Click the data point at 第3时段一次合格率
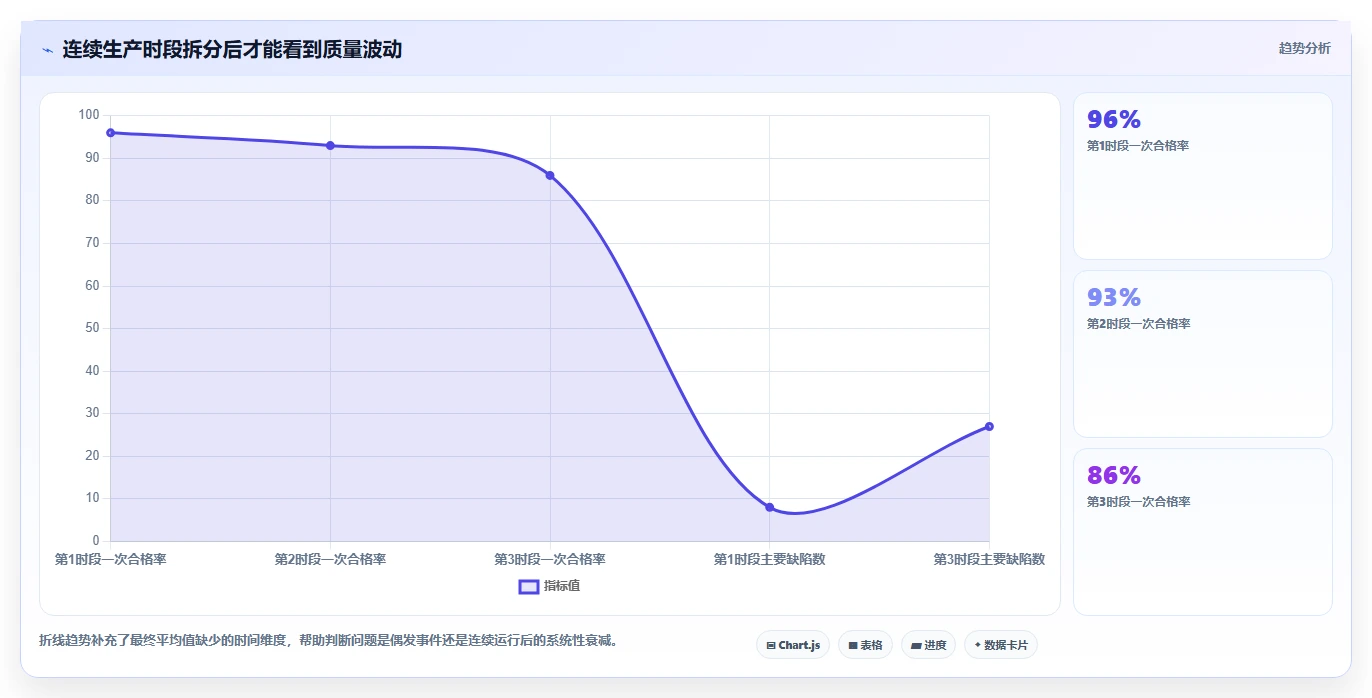The height and width of the screenshot is (698, 1372). tap(550, 175)
